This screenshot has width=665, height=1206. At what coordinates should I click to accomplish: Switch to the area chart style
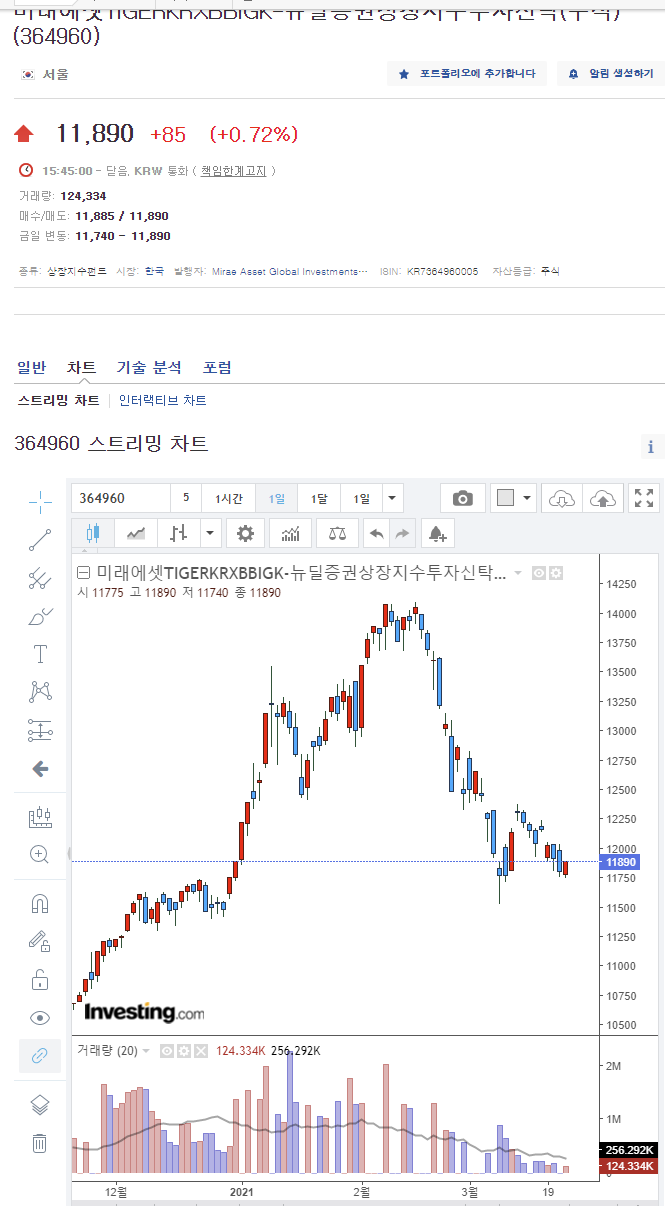(136, 534)
